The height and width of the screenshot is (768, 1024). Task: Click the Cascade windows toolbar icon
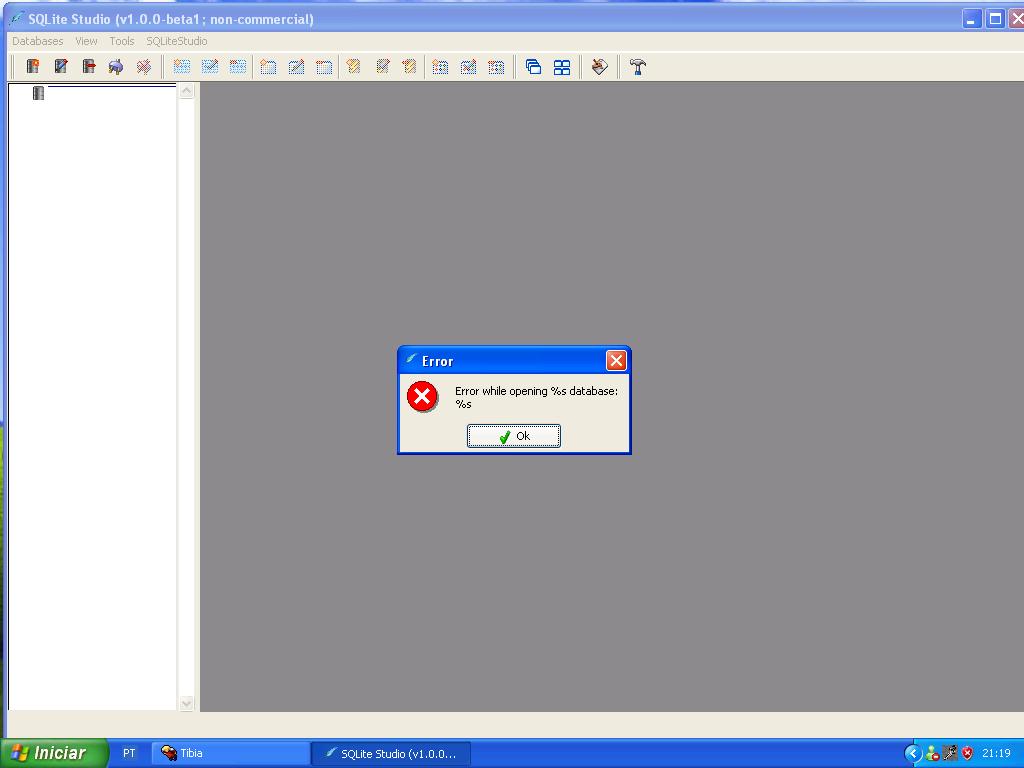pyautogui.click(x=534, y=67)
